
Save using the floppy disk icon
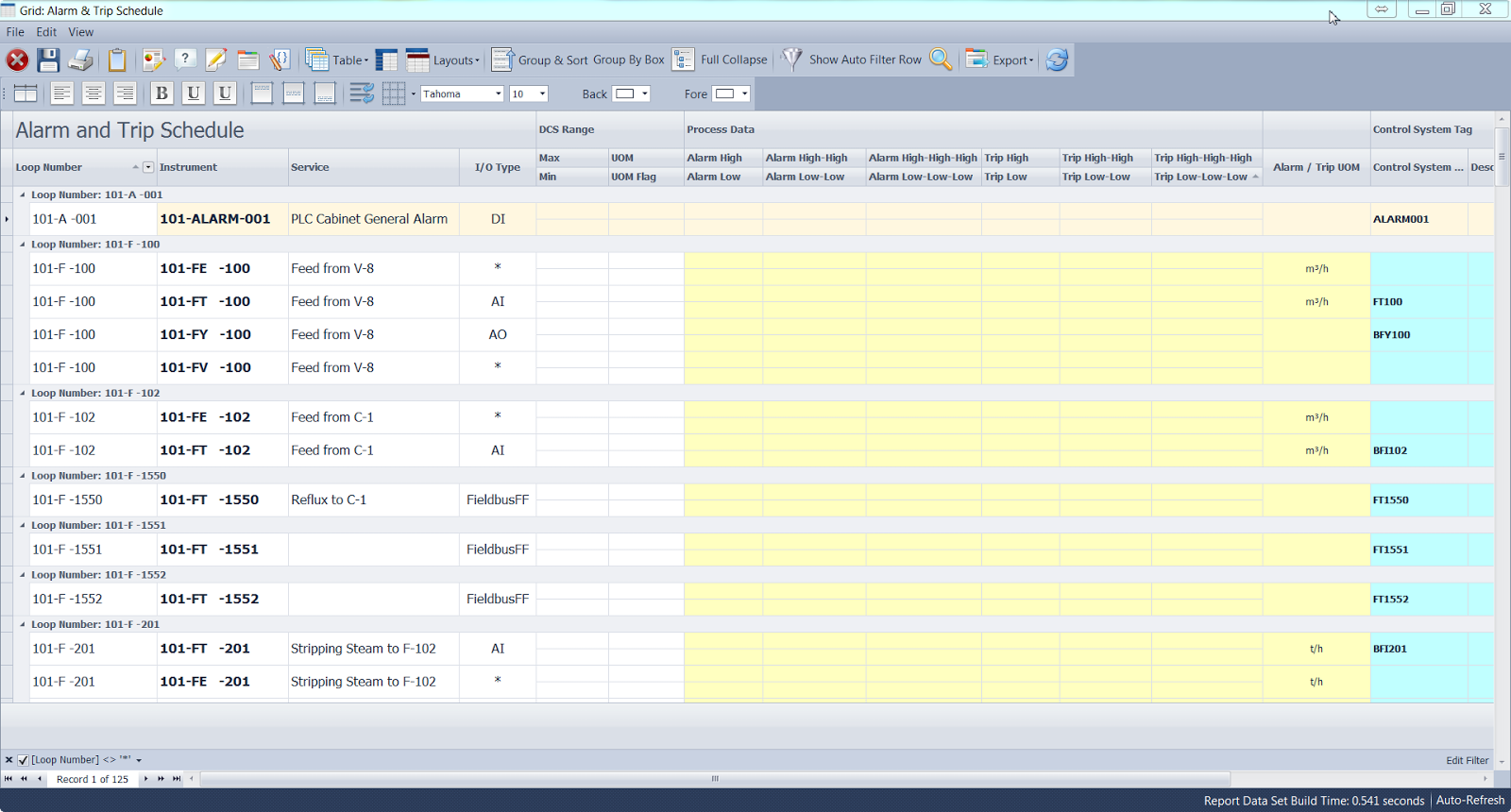click(x=48, y=60)
